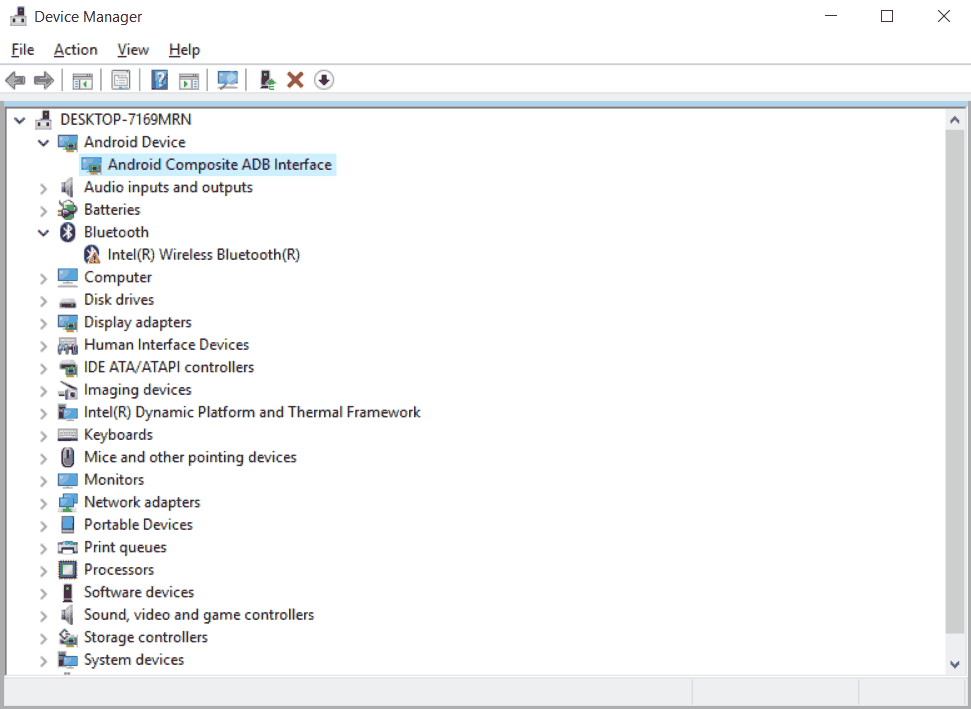
Task: Click the Network adapters icon
Action: click(x=67, y=502)
